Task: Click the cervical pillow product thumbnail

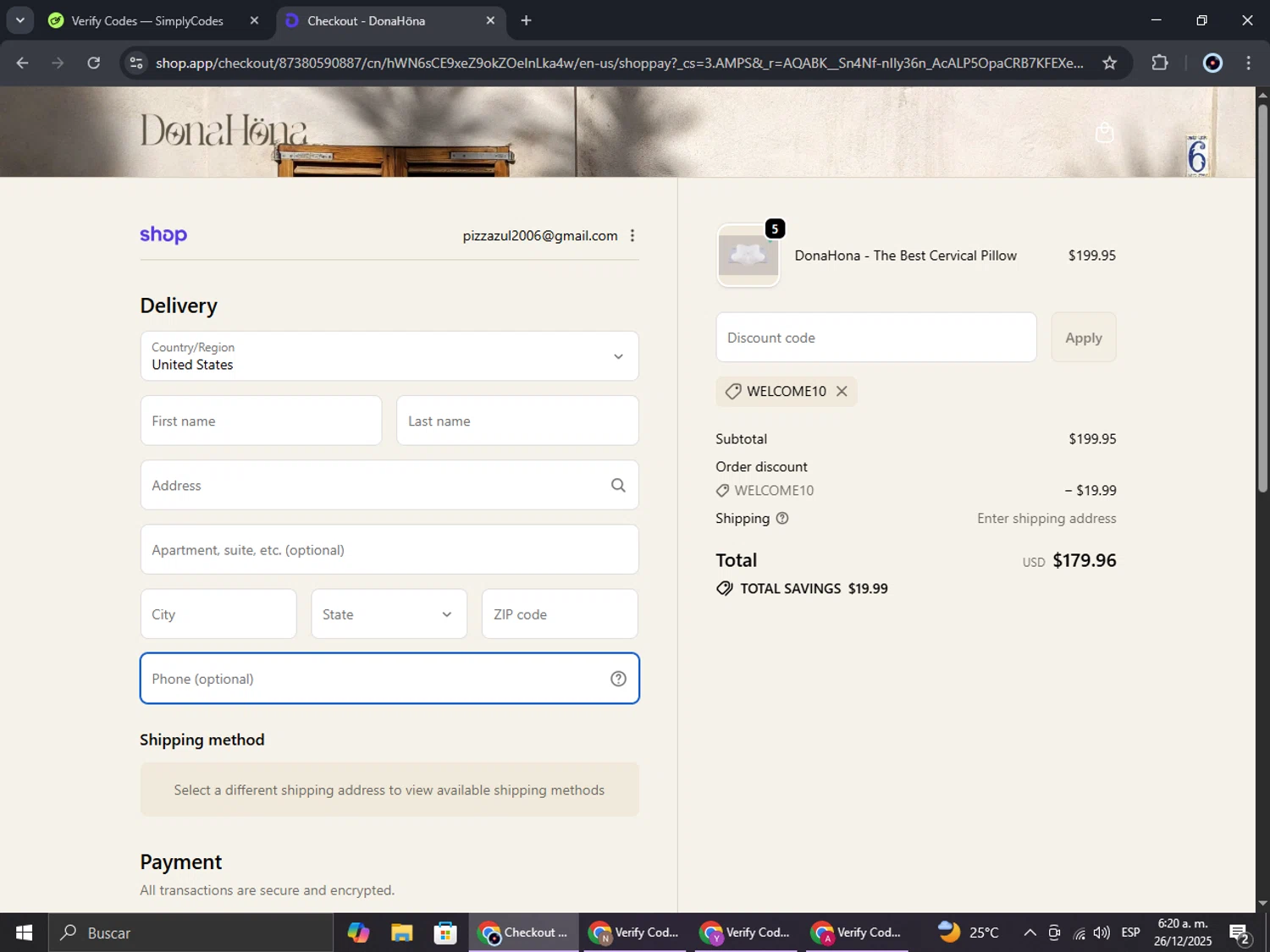Action: (748, 256)
